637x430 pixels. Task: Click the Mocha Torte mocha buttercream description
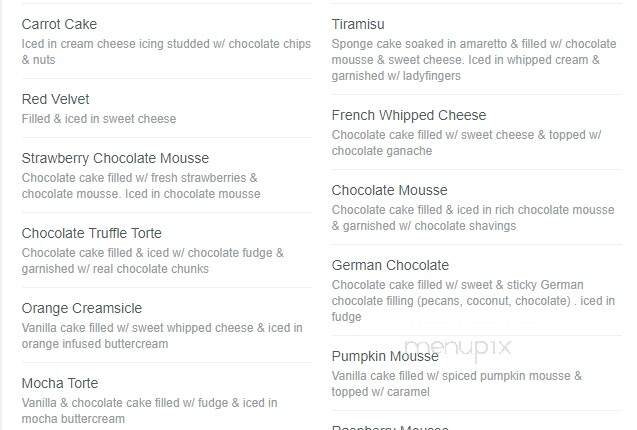[149, 411]
